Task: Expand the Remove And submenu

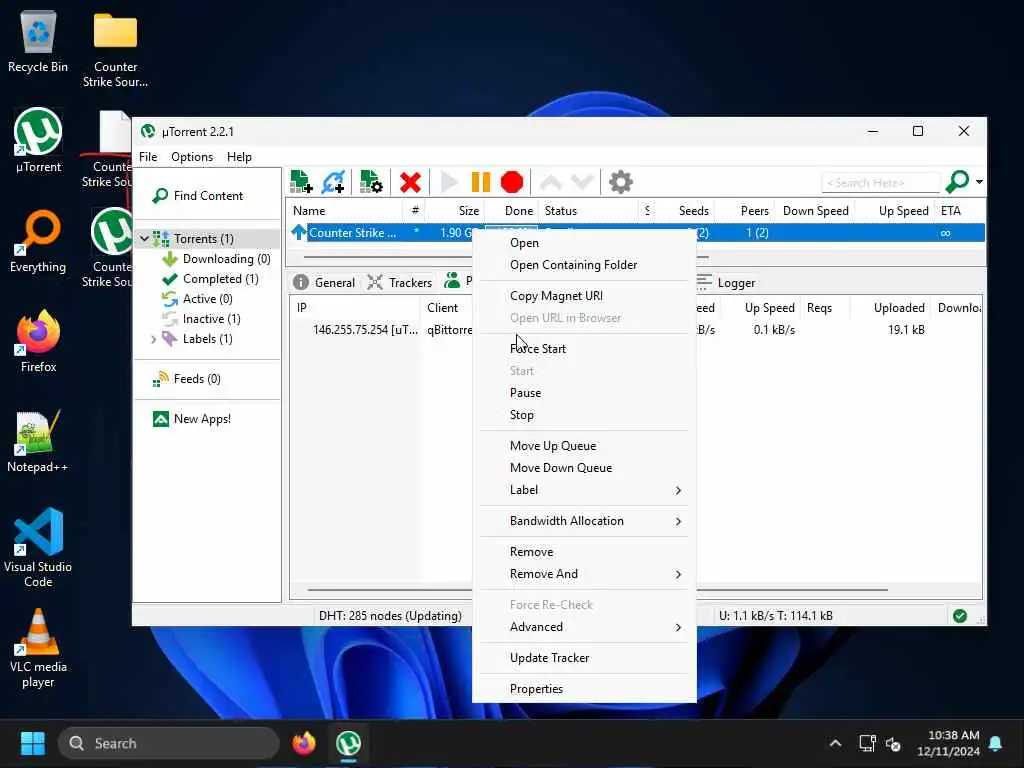Action: click(x=584, y=574)
